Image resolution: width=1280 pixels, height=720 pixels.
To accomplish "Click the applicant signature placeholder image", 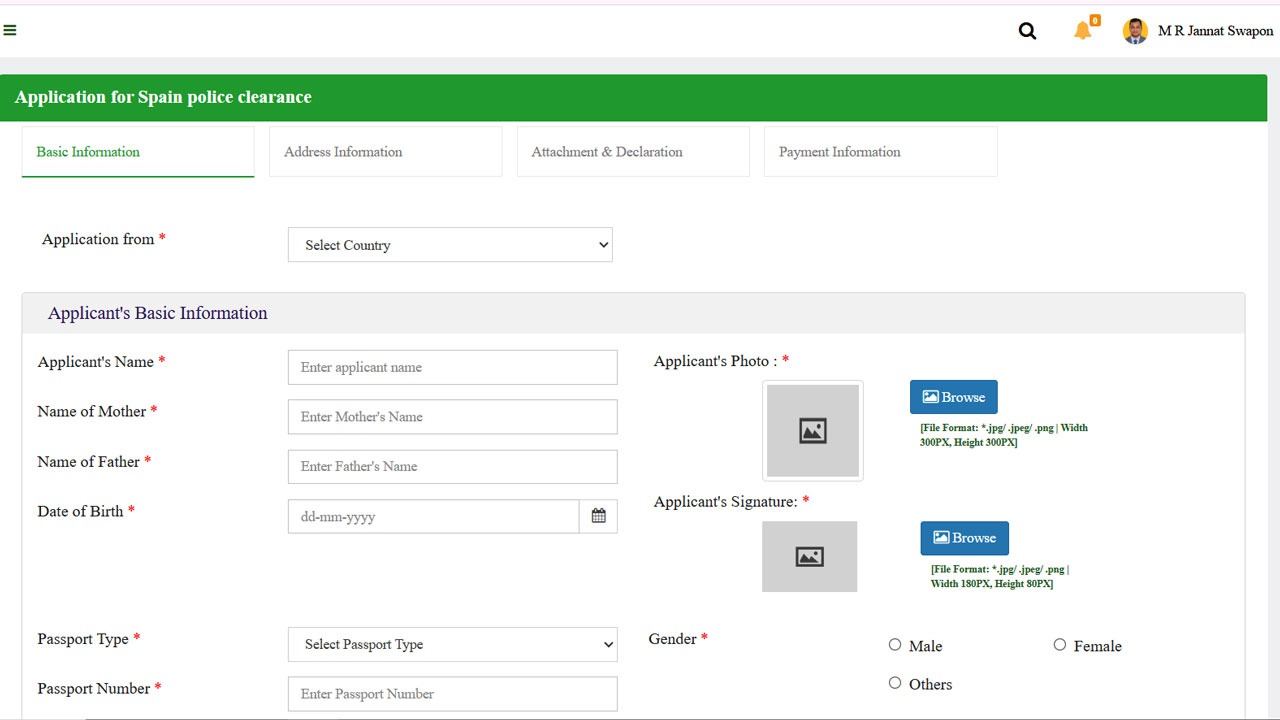I will (809, 556).
